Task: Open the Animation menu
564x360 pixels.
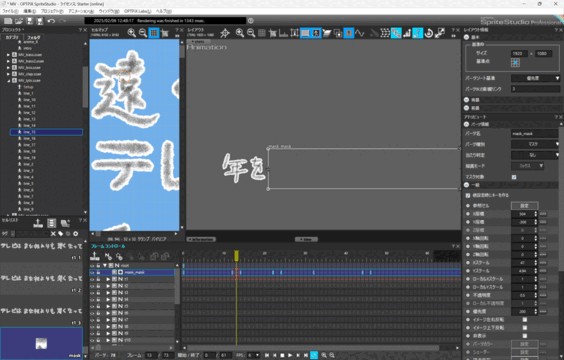Action: pyautogui.click(x=81, y=11)
